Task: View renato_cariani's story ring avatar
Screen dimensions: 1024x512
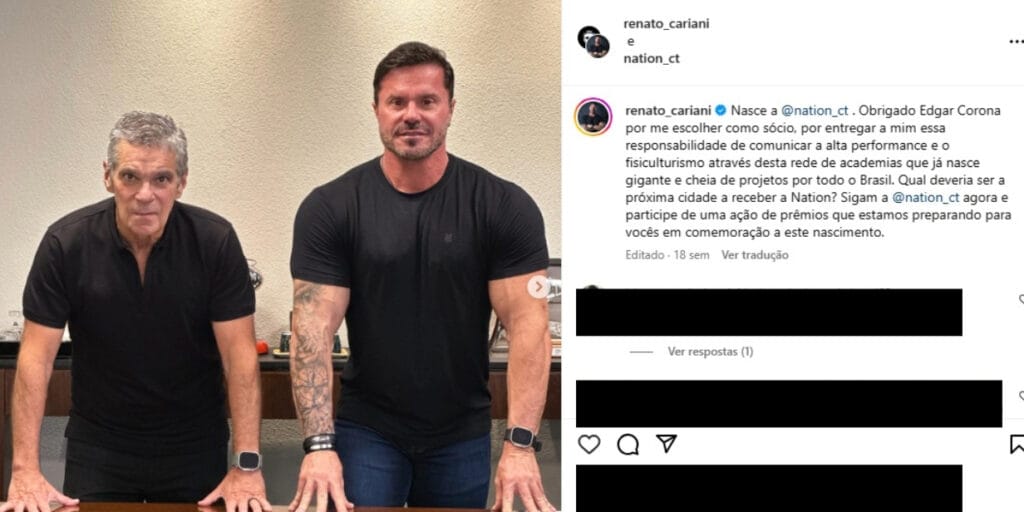Action: coord(593,117)
